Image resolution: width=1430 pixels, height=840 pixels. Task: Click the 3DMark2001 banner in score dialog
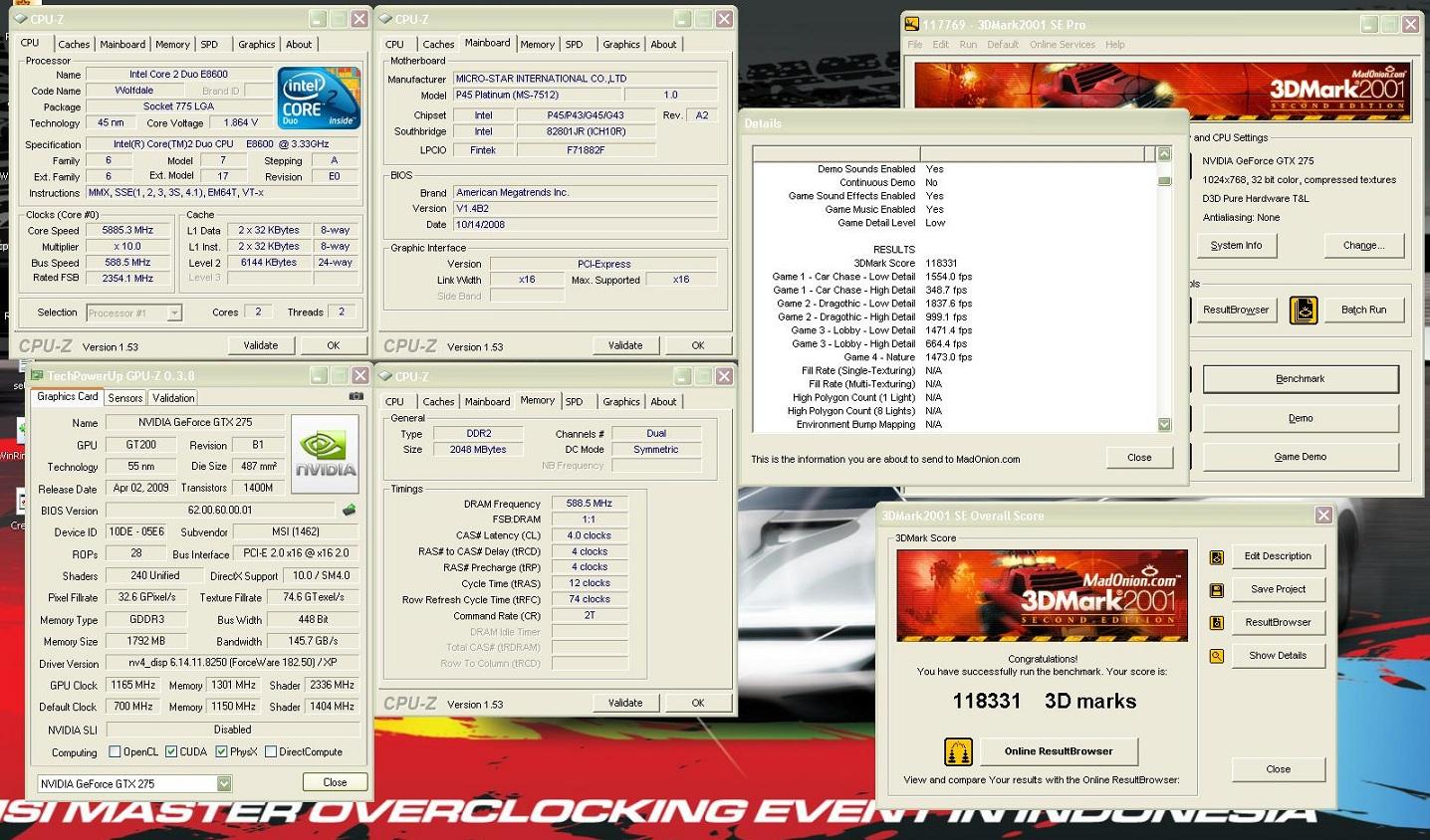1042,595
